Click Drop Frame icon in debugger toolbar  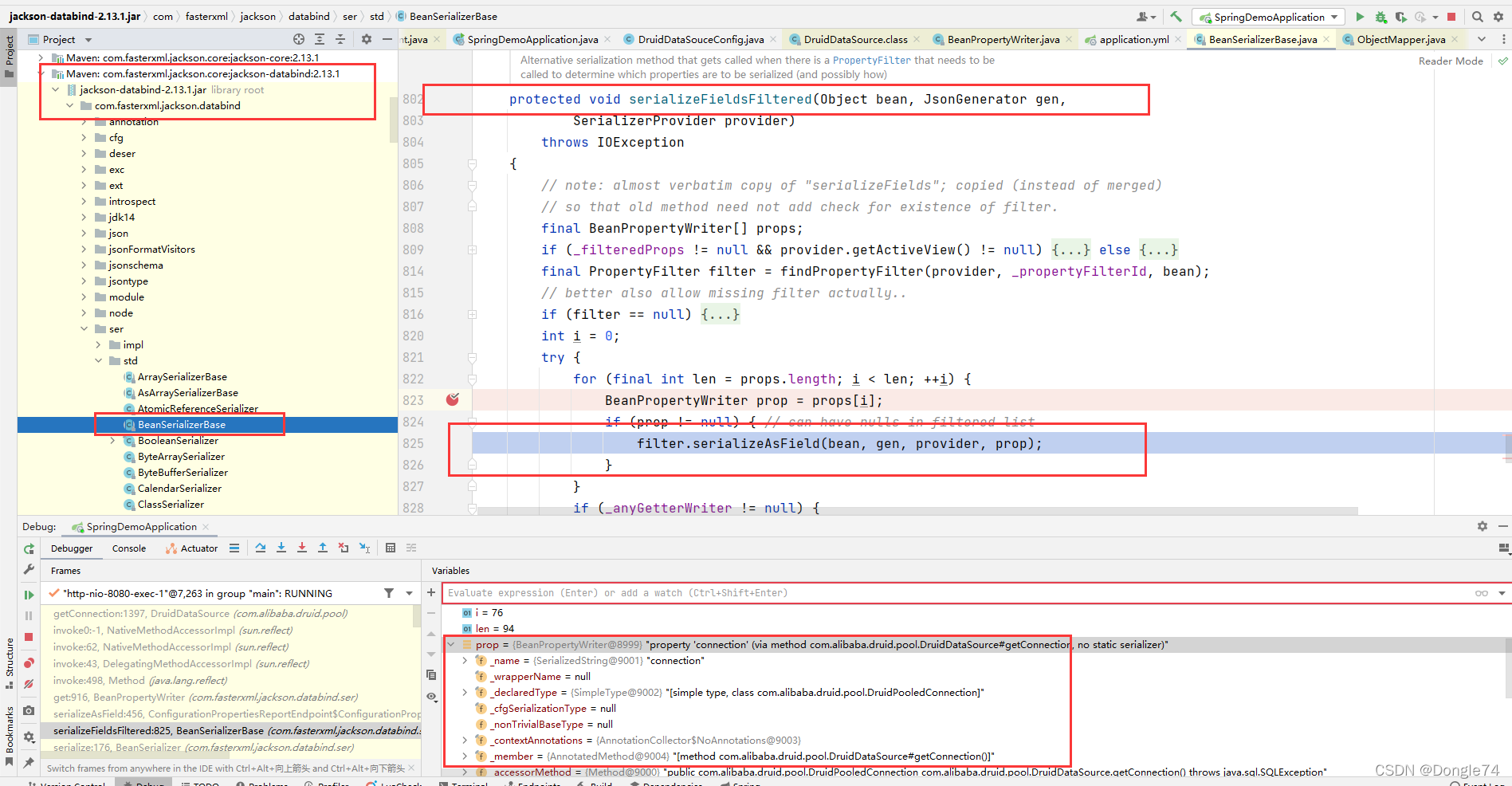pyautogui.click(x=344, y=548)
